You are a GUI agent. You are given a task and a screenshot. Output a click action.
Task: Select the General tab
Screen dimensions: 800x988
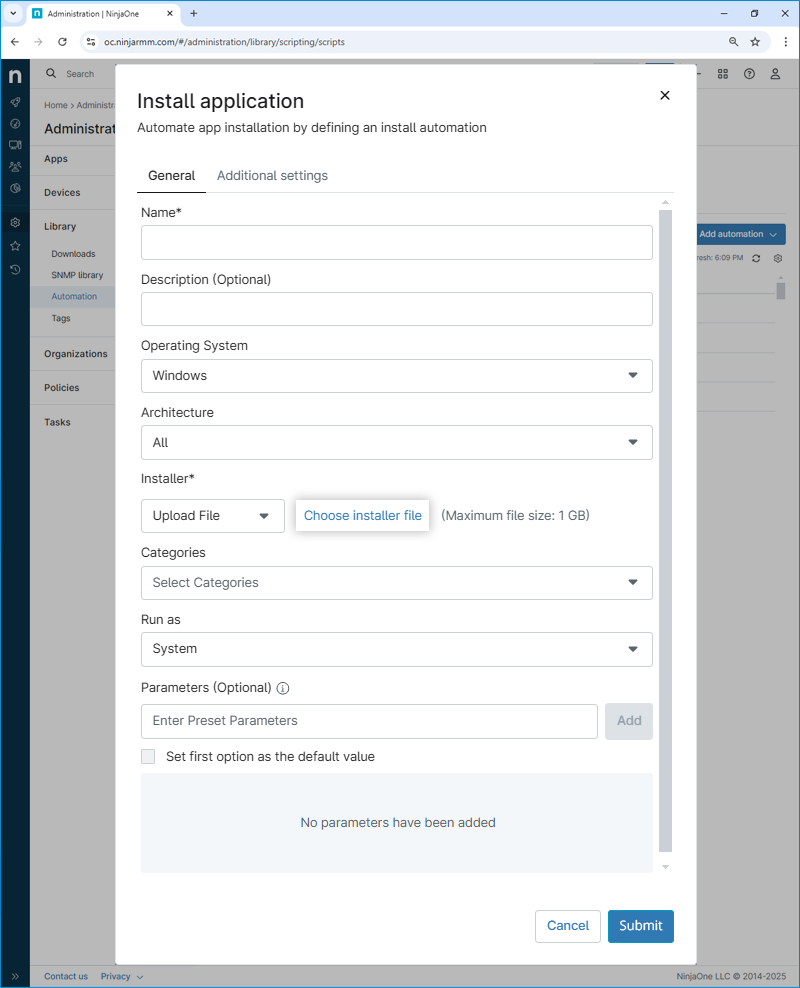(171, 175)
